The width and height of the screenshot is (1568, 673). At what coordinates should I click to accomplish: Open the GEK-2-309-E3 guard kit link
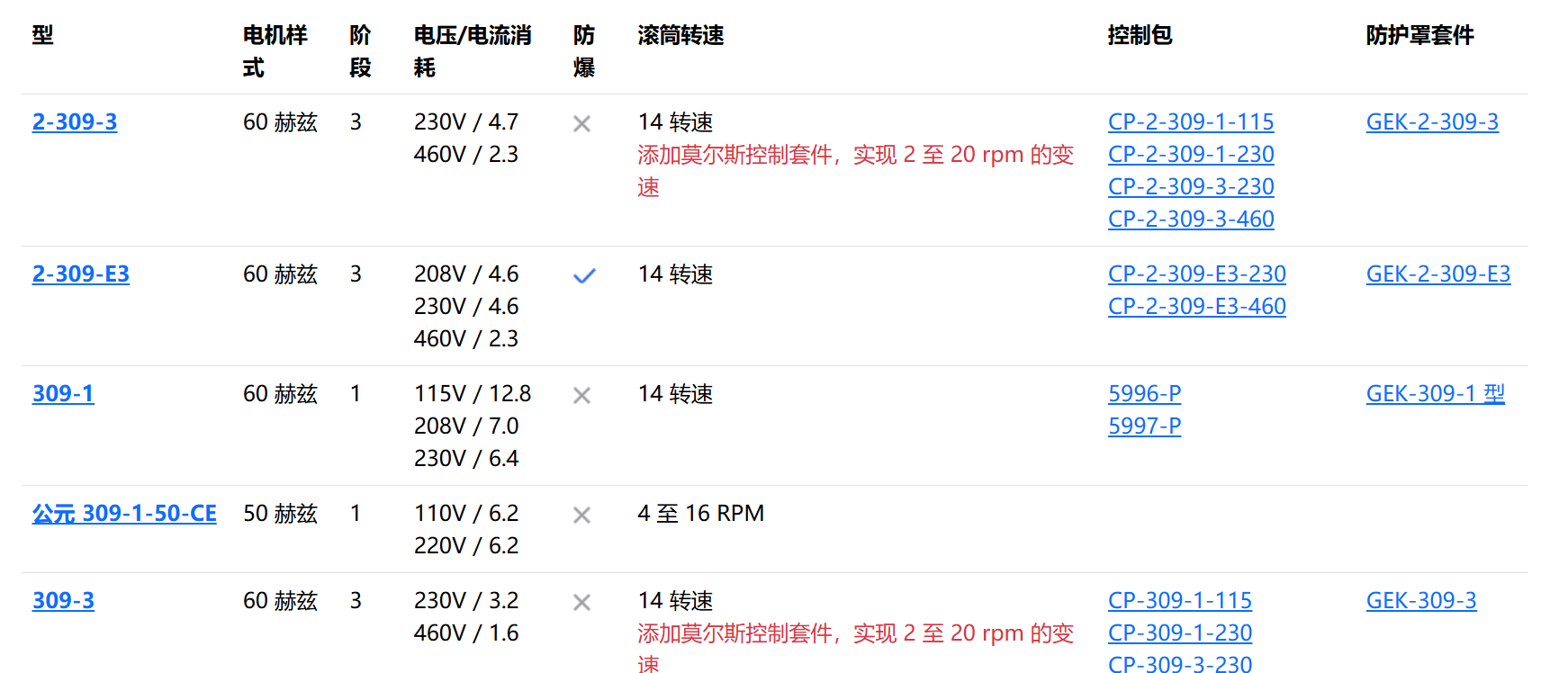[1437, 274]
